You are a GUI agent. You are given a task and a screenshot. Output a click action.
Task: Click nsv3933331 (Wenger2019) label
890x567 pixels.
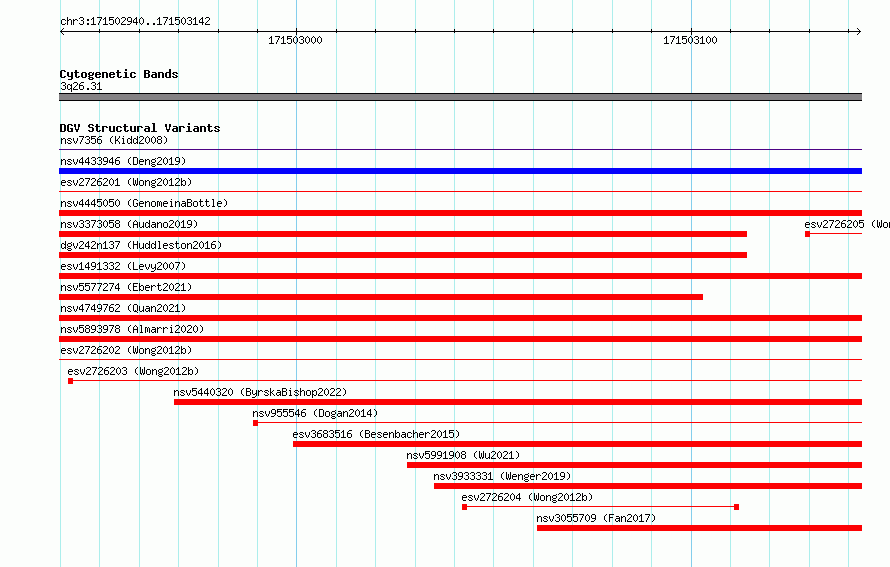[x=502, y=476]
